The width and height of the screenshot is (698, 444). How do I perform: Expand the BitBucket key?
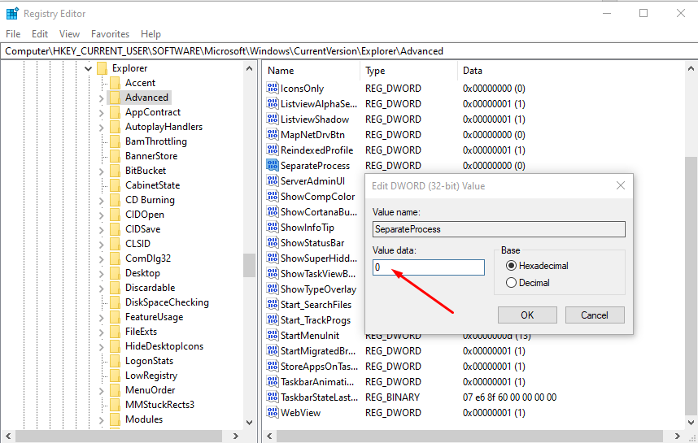(x=101, y=171)
